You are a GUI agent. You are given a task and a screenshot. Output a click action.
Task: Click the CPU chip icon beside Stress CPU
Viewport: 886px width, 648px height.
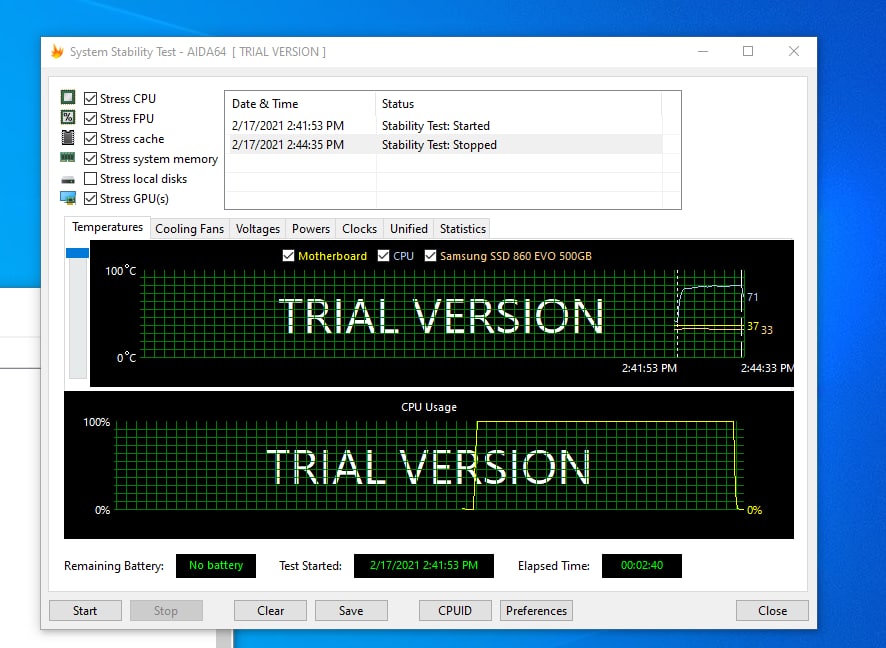tap(68, 97)
